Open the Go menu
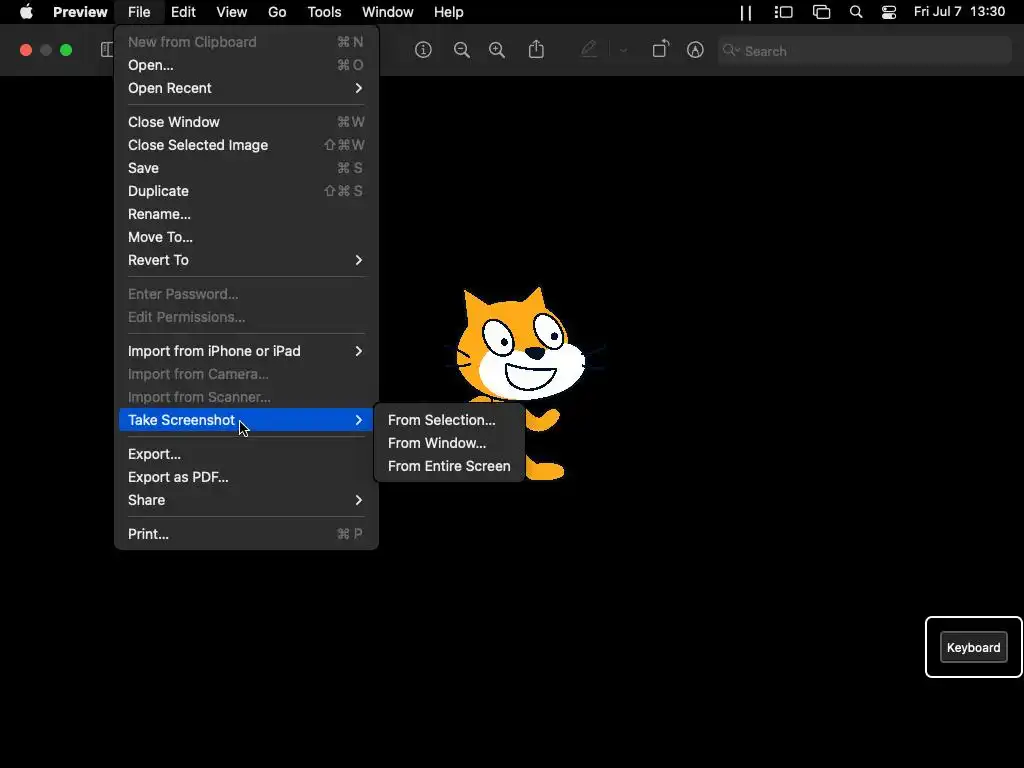This screenshot has width=1024, height=768. [277, 12]
